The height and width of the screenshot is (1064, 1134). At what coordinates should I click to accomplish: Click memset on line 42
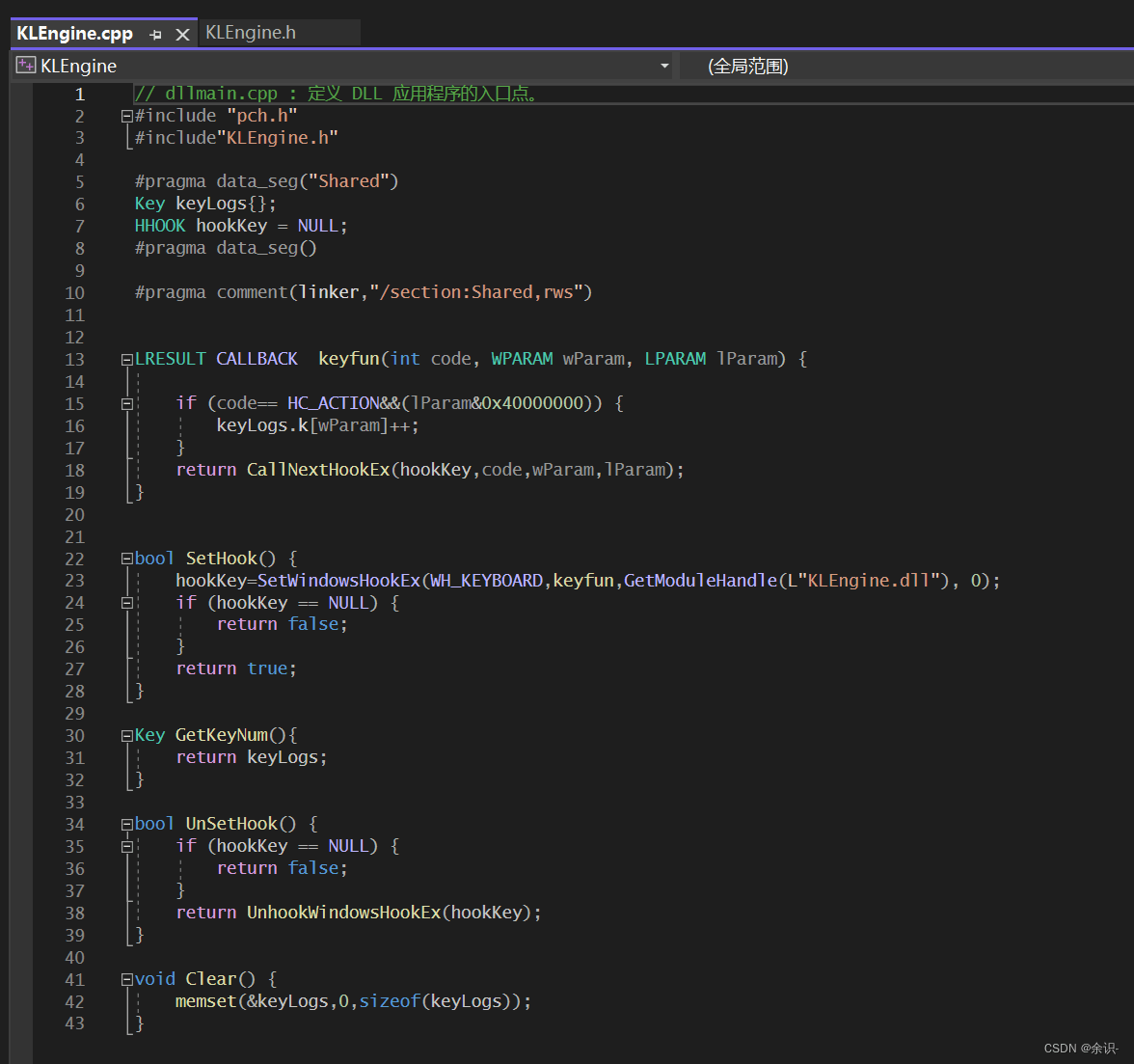[x=206, y=1001]
